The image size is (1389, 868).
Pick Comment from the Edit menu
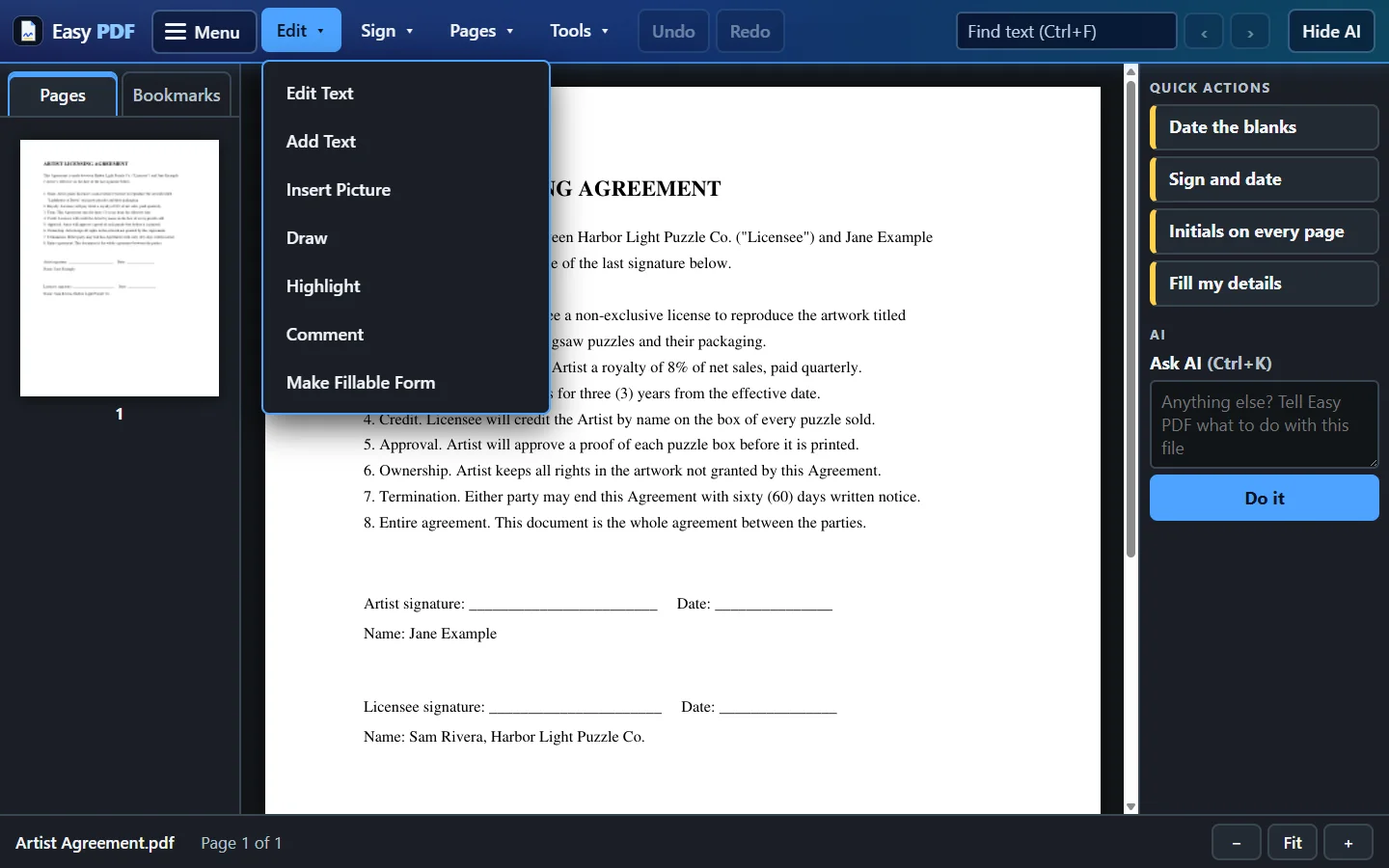406,335
